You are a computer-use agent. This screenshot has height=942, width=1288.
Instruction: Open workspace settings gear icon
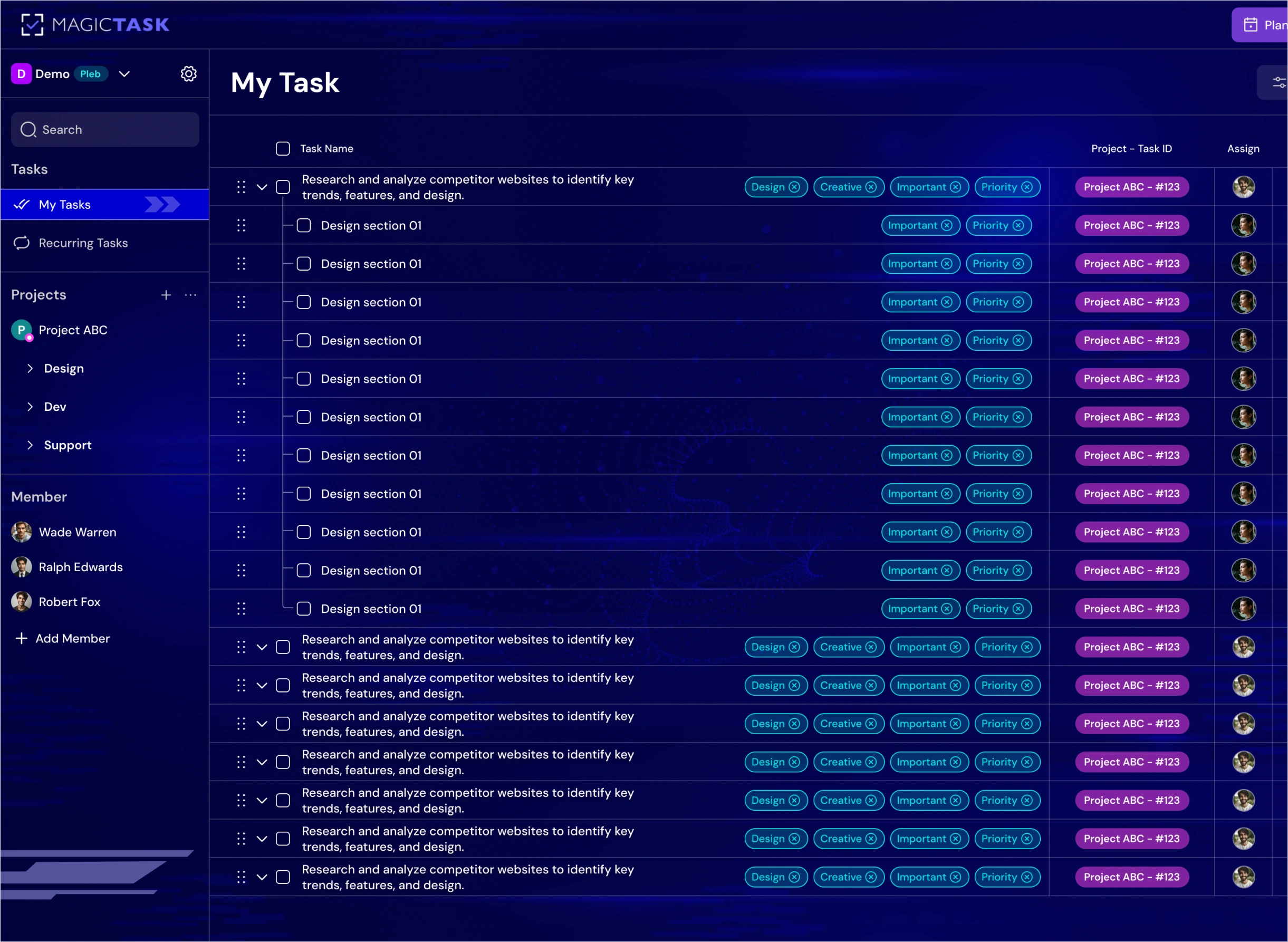pyautogui.click(x=189, y=73)
